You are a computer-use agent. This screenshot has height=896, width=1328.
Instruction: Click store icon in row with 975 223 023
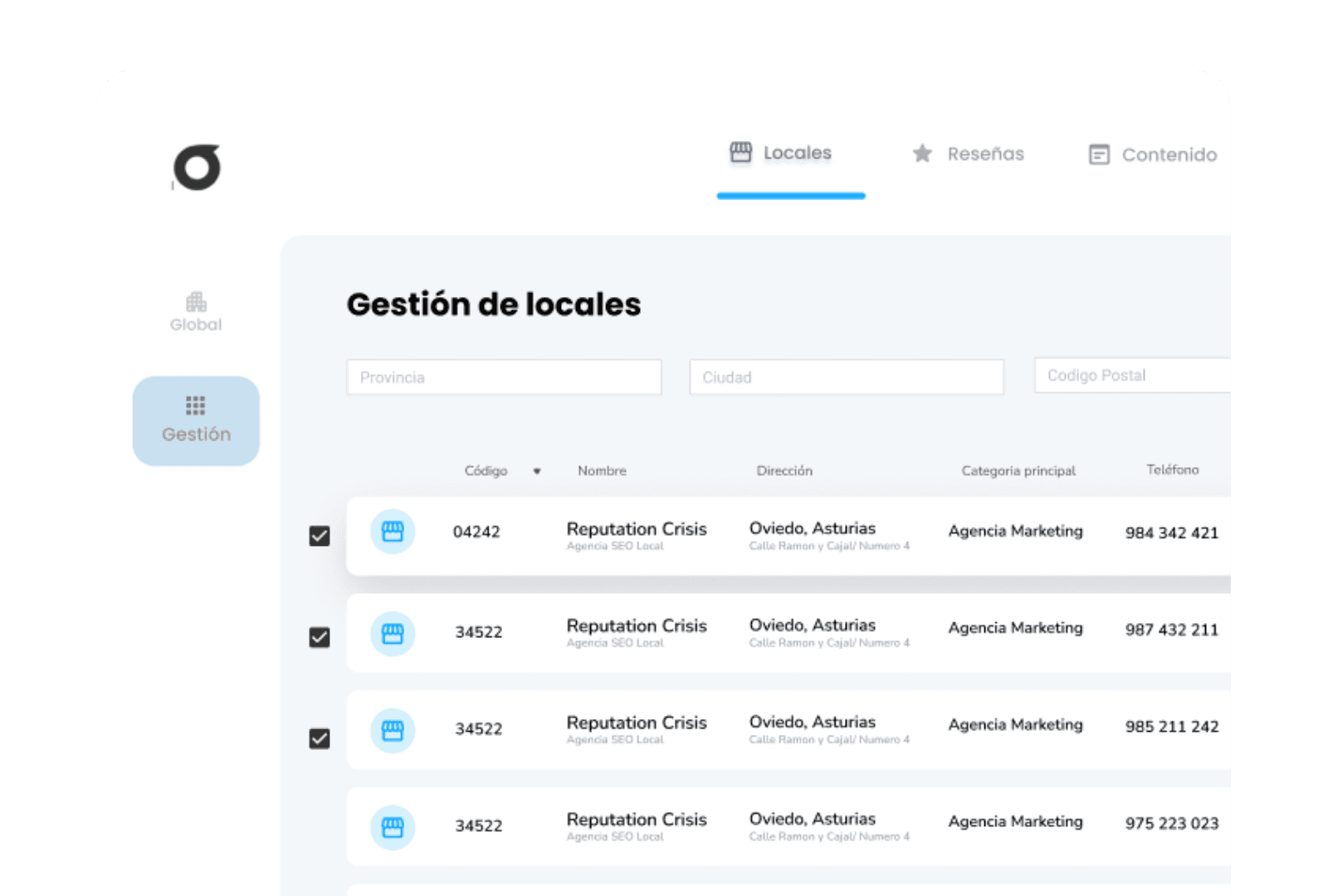click(x=393, y=827)
